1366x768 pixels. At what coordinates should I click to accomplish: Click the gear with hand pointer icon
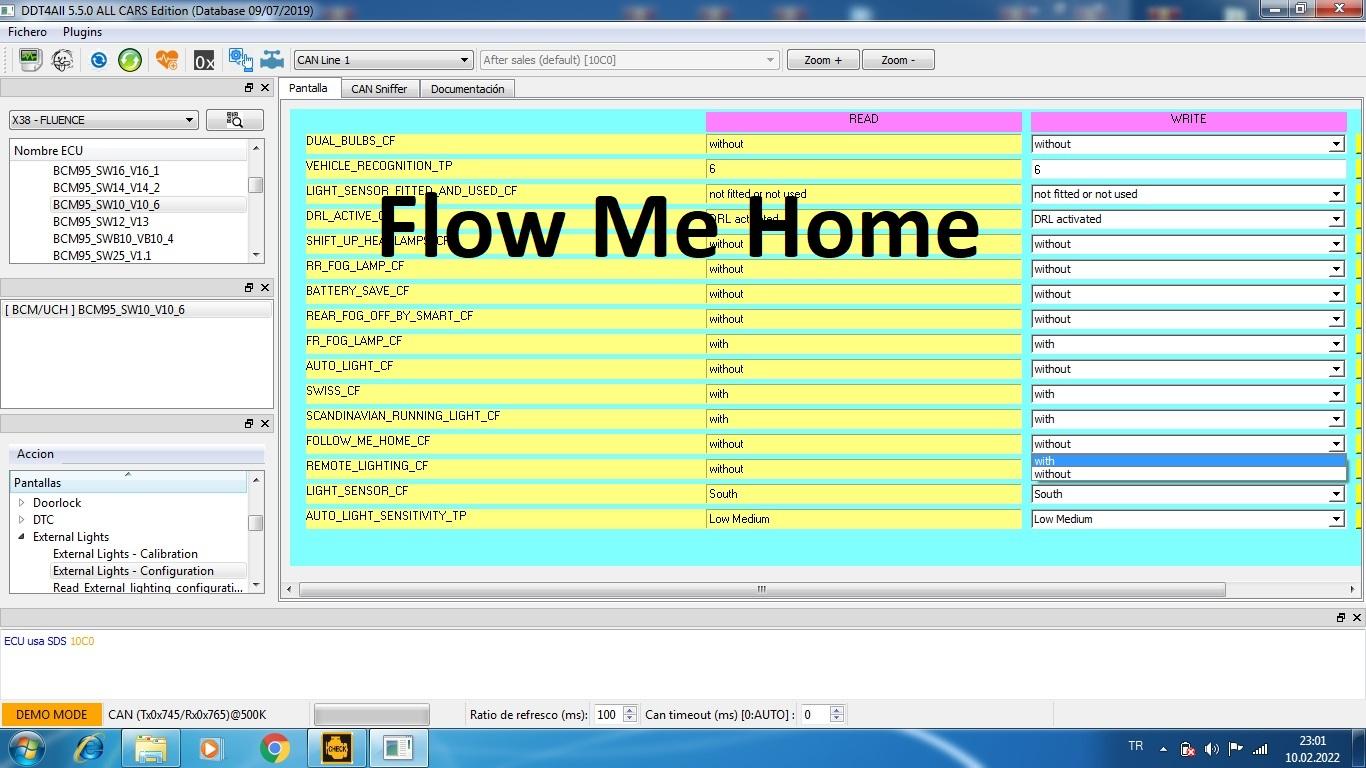pos(240,60)
